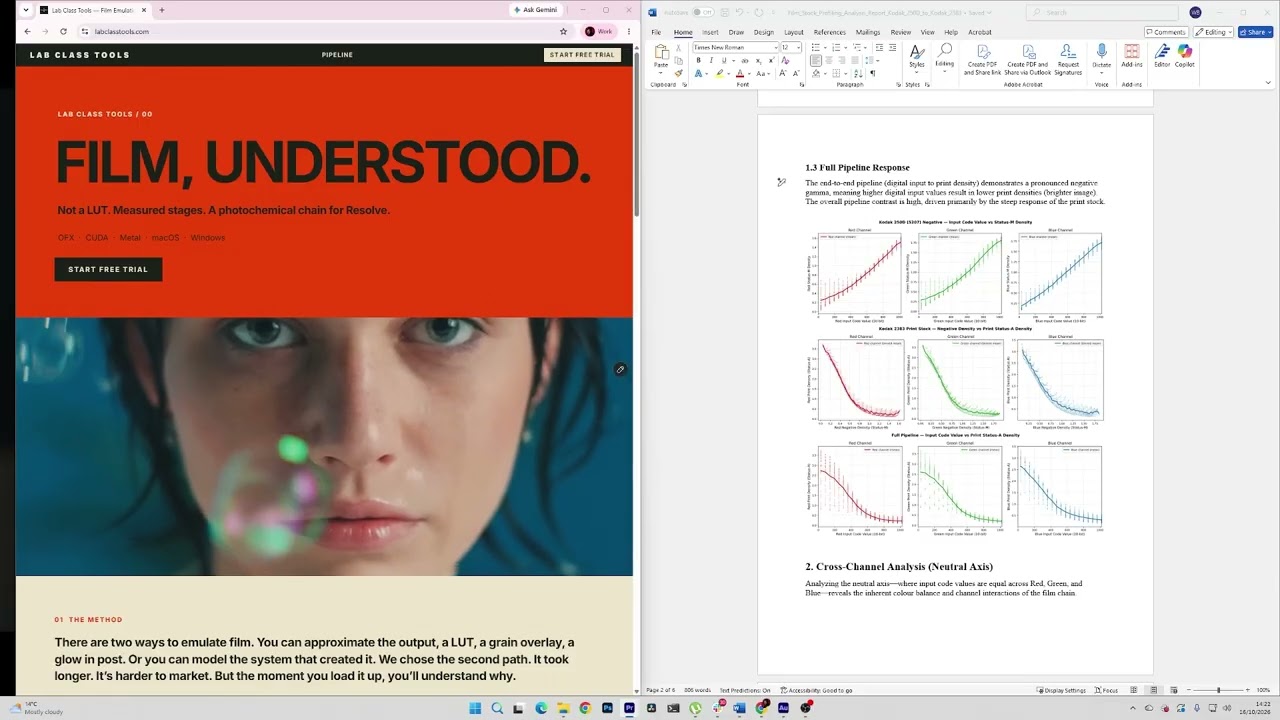Follow the PIPELINE link in site header
This screenshot has height=720, width=1280.
tap(337, 55)
